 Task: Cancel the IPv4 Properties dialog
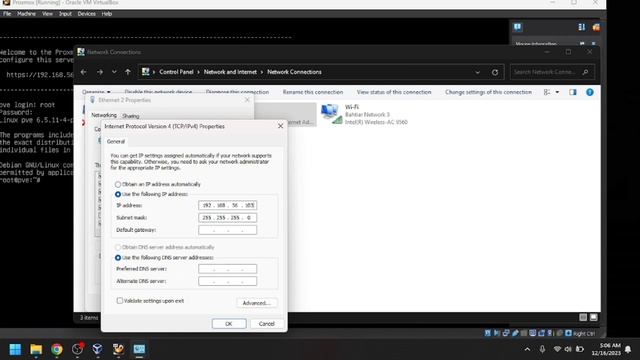pyautogui.click(x=267, y=324)
